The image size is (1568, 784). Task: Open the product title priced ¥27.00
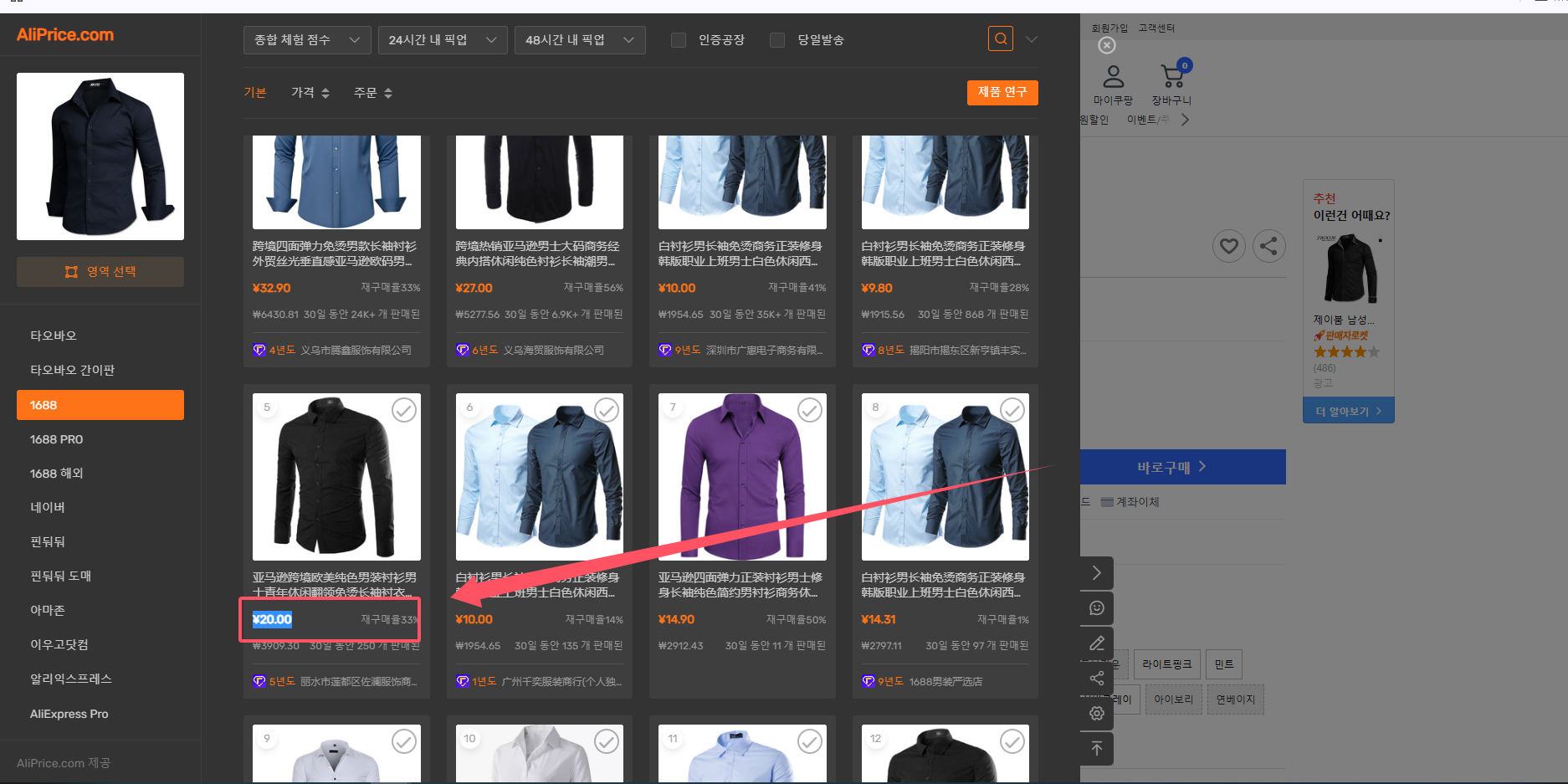(x=537, y=254)
